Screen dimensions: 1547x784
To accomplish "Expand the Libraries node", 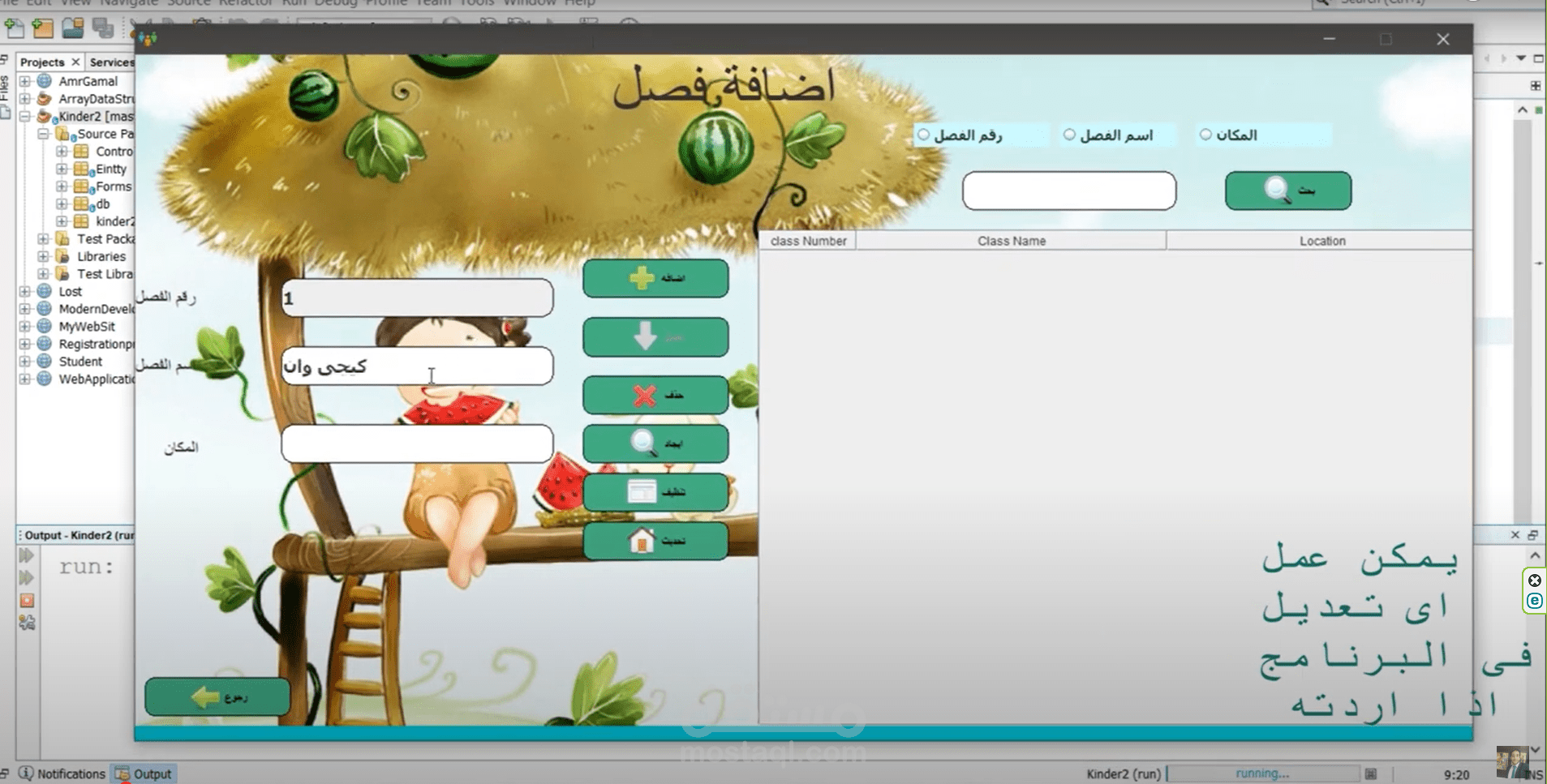I will click(x=44, y=256).
